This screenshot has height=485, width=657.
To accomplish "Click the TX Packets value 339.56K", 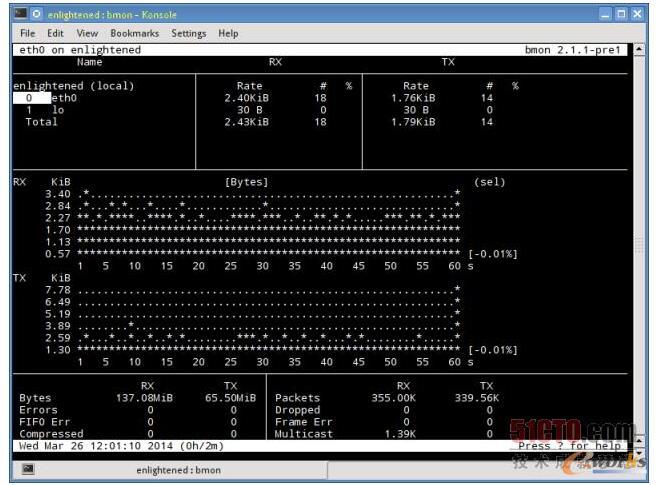I will coord(477,398).
